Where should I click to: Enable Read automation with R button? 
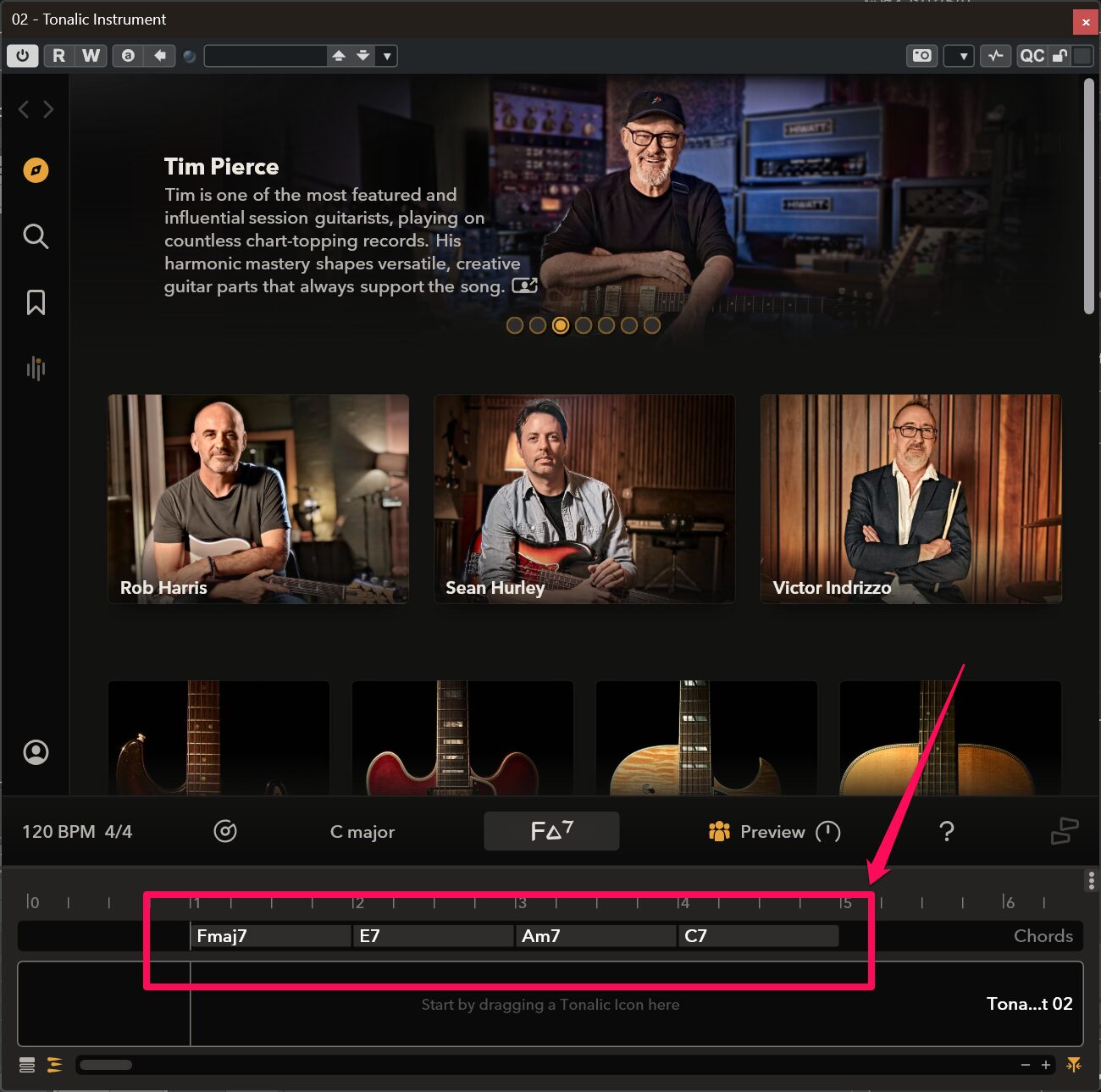tap(58, 56)
